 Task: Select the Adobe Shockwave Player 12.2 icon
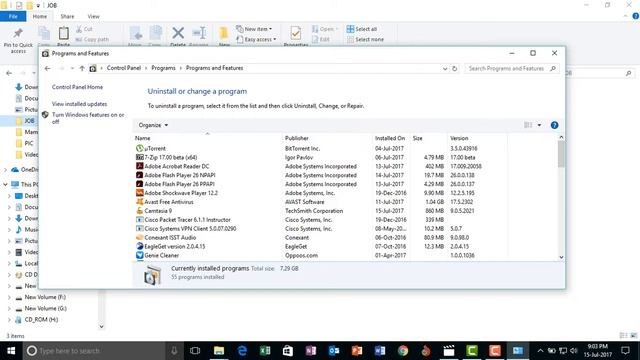point(140,193)
